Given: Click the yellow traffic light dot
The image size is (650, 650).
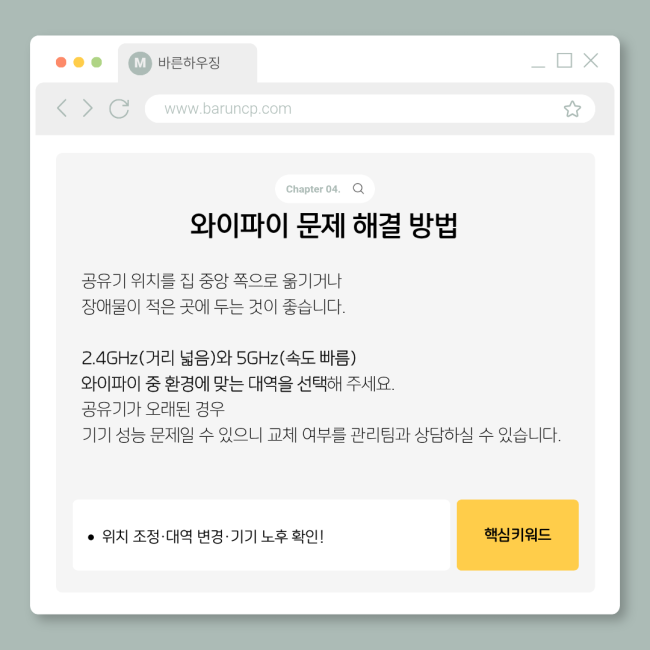Looking at the screenshot, I should 79,62.
